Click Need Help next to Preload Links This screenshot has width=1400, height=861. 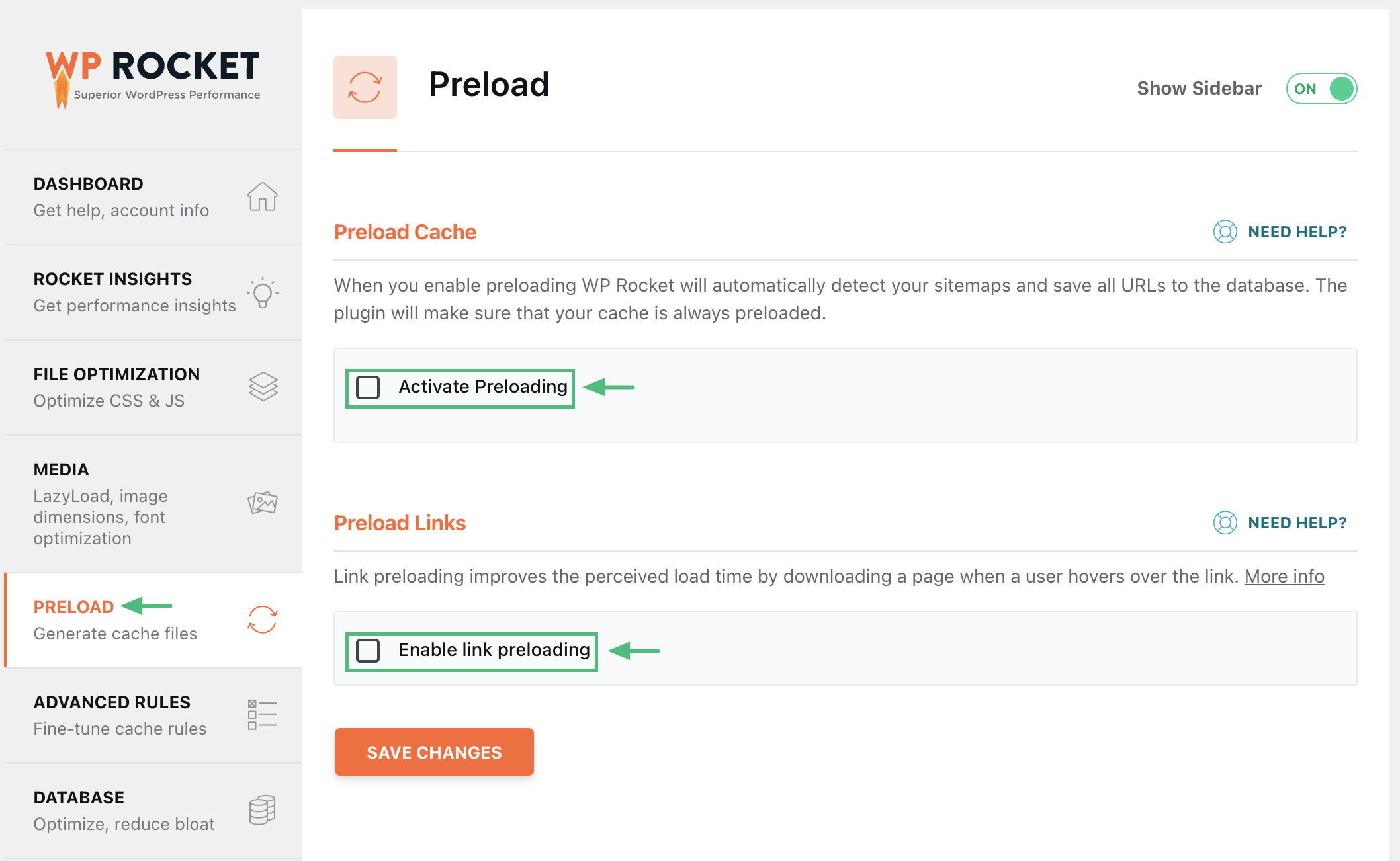(1297, 522)
